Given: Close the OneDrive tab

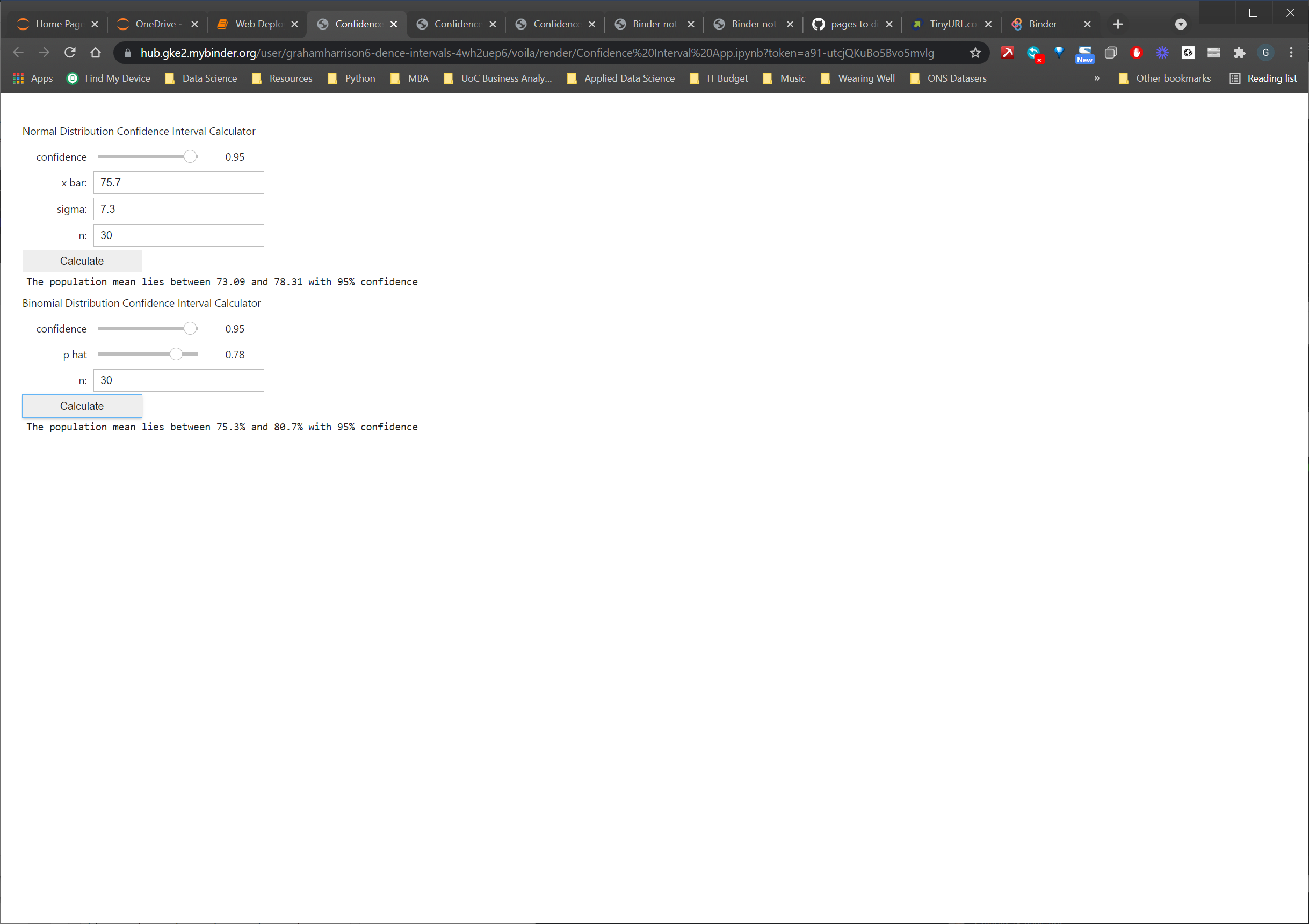Looking at the screenshot, I should pyautogui.click(x=194, y=24).
